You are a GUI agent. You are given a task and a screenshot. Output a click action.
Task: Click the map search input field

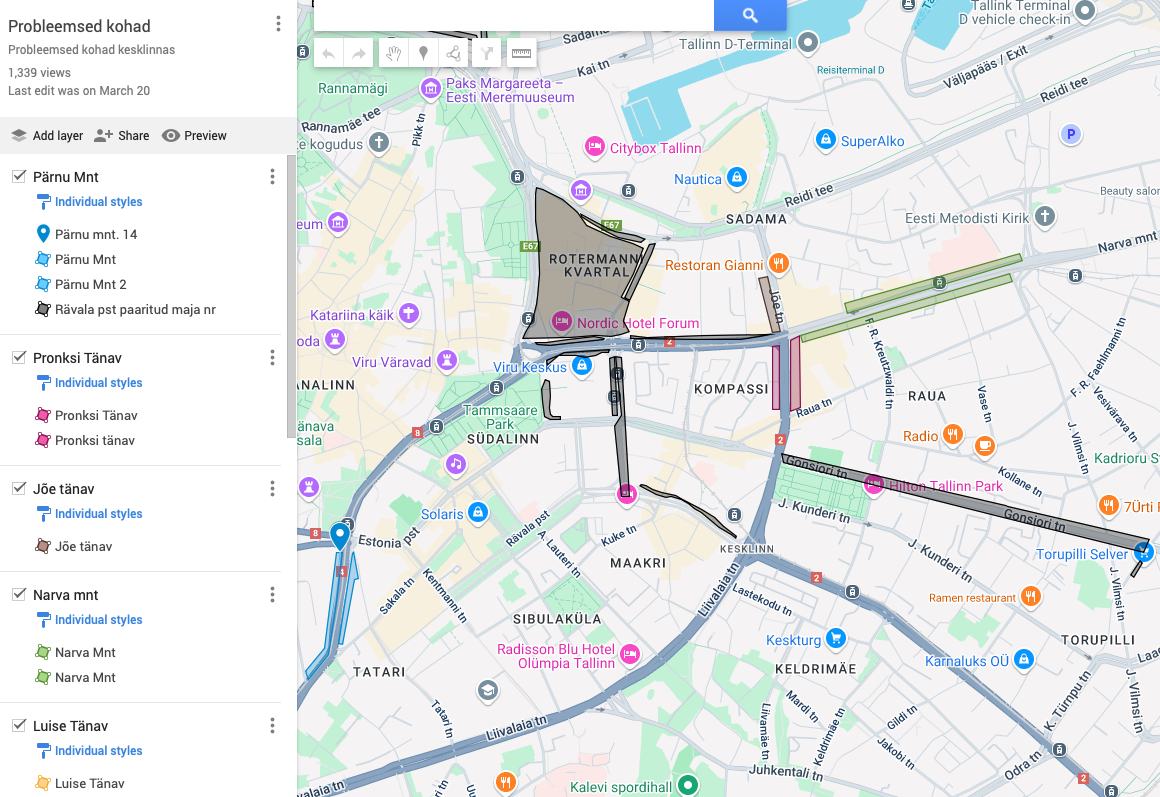pos(513,15)
